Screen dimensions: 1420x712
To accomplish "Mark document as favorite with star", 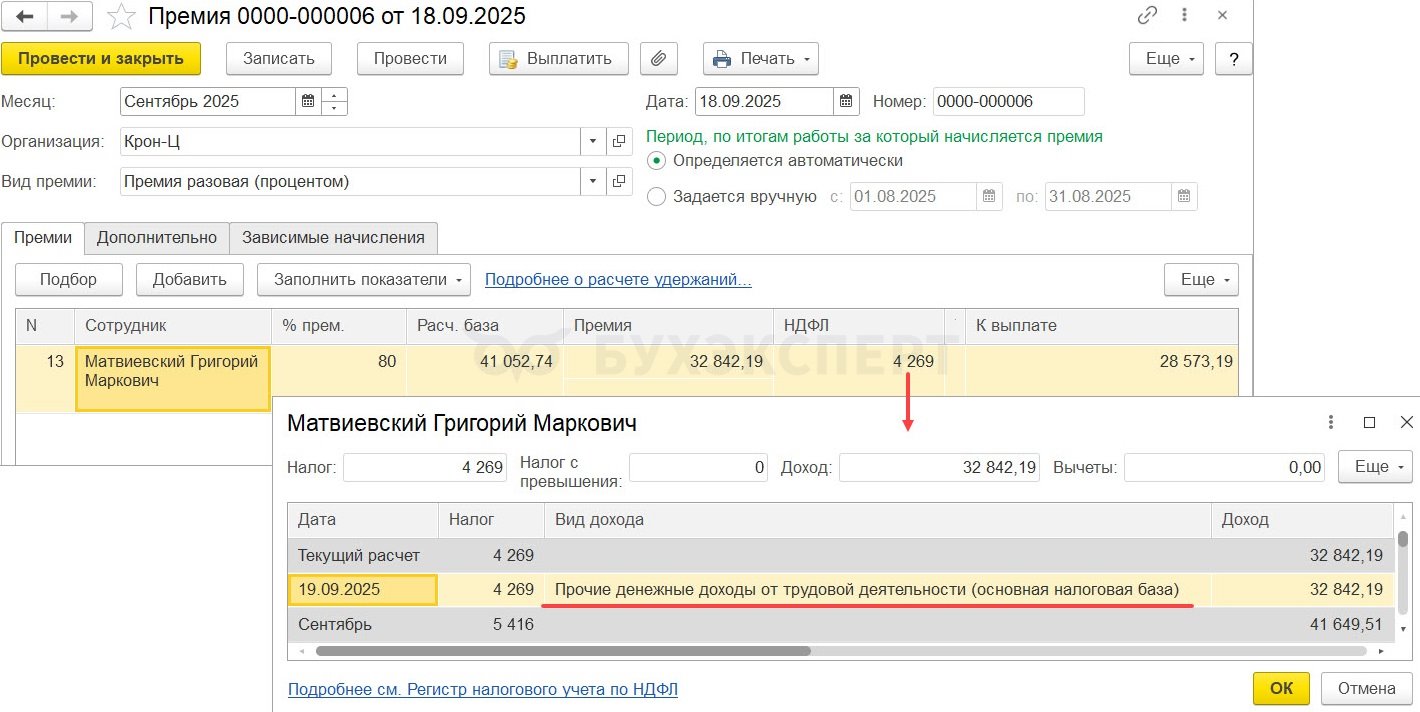I will (x=121, y=17).
